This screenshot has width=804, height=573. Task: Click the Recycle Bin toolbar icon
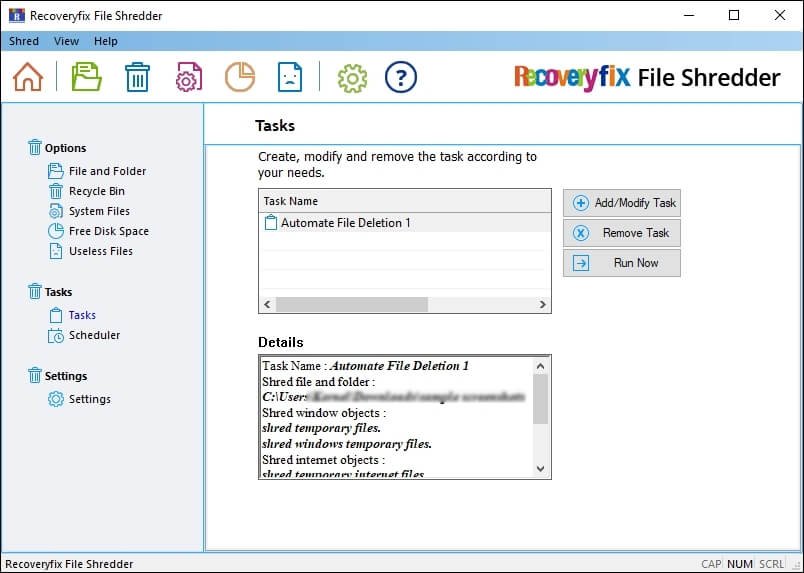pos(137,77)
